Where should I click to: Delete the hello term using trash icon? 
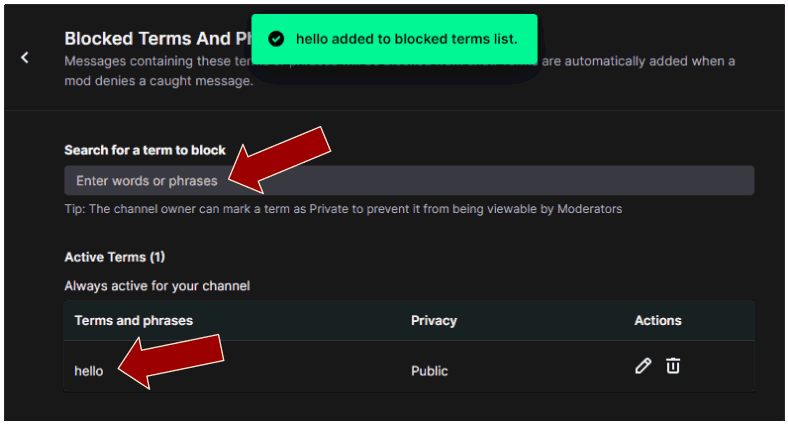coord(673,366)
